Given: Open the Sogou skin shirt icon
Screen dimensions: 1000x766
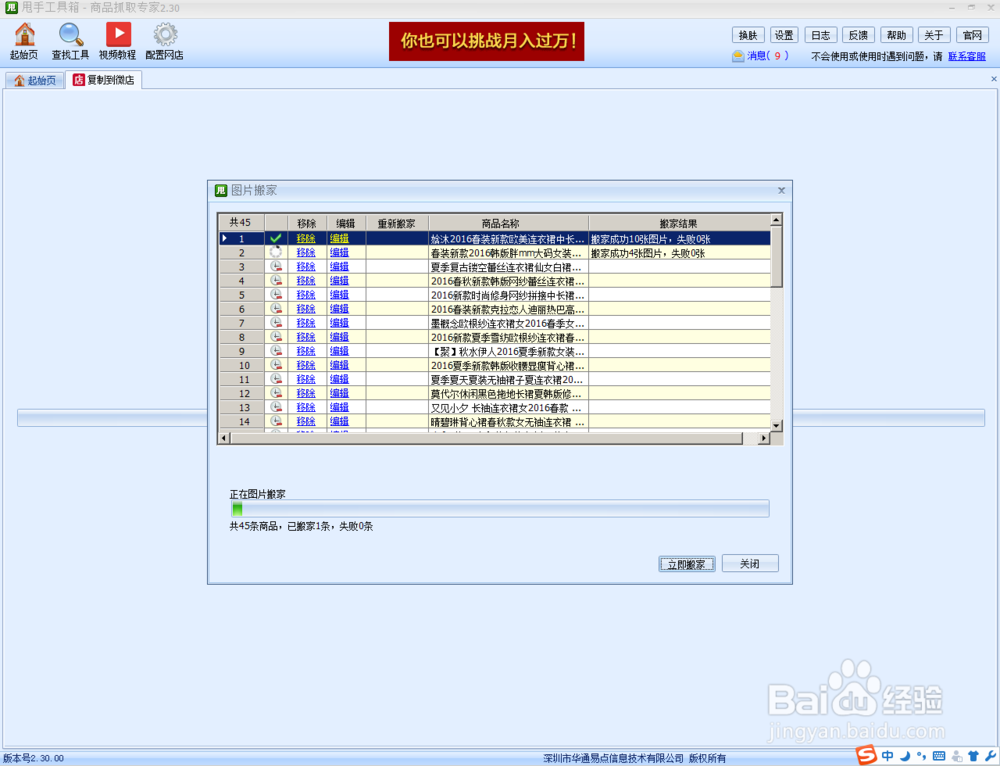Looking at the screenshot, I should (973, 756).
